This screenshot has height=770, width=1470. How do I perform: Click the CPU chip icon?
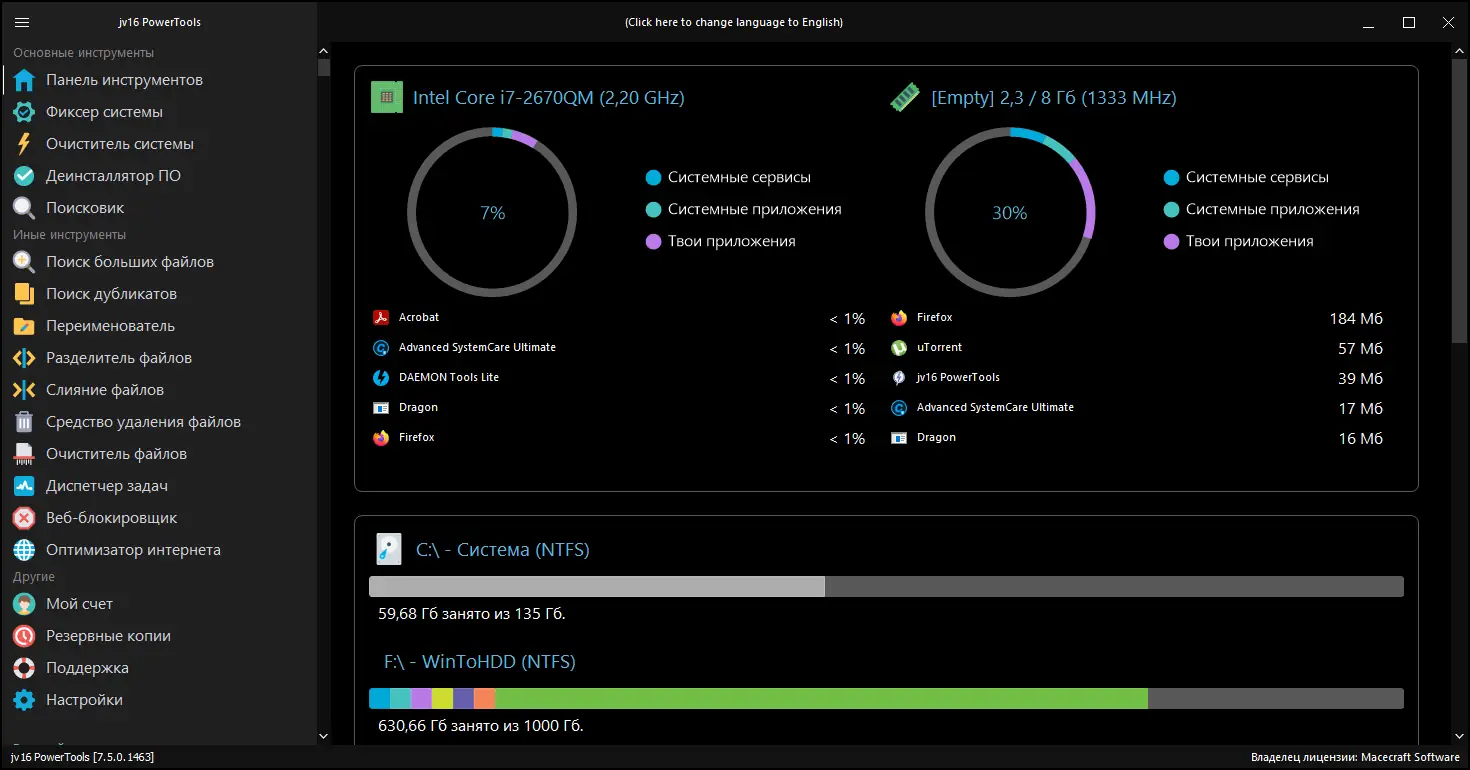[387, 98]
